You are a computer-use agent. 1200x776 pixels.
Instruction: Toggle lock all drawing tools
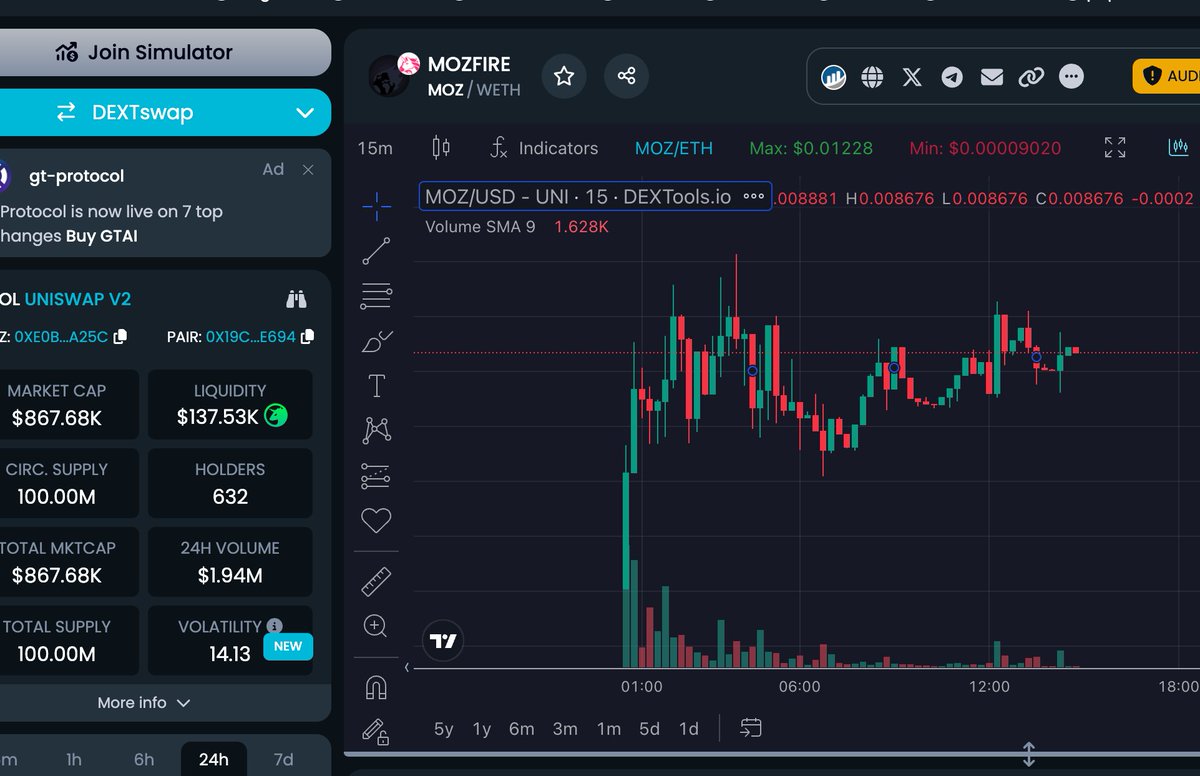pyautogui.click(x=376, y=733)
